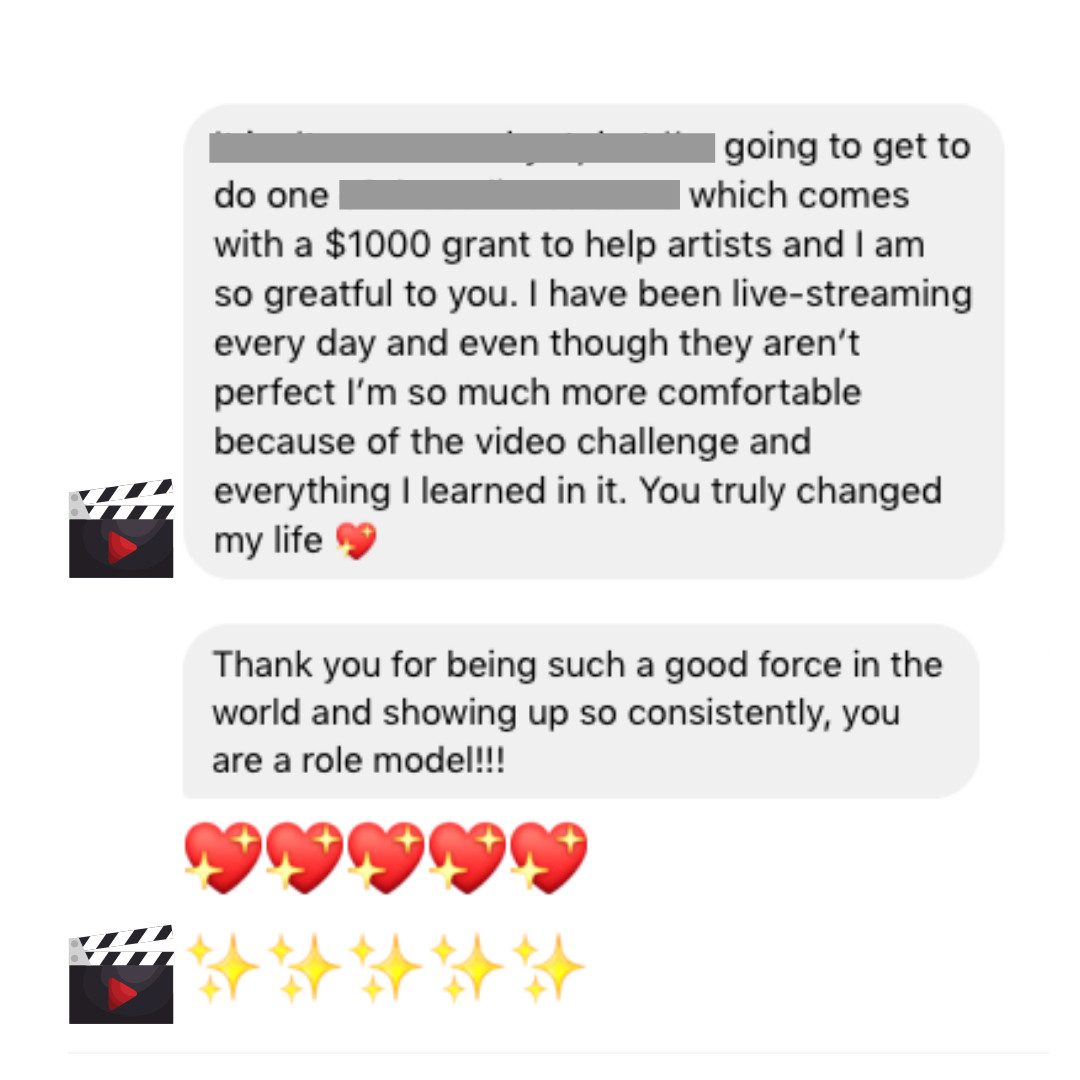Select the sparkling heart emoji after "my life"
The width and height of the screenshot is (1080, 1080).
[x=356, y=540]
